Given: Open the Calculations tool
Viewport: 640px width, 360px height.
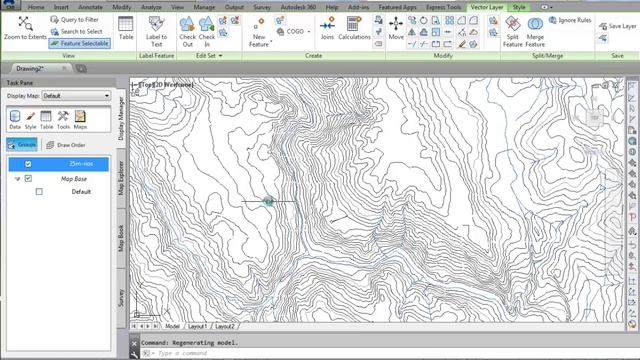Looking at the screenshot, I should tap(354, 28).
